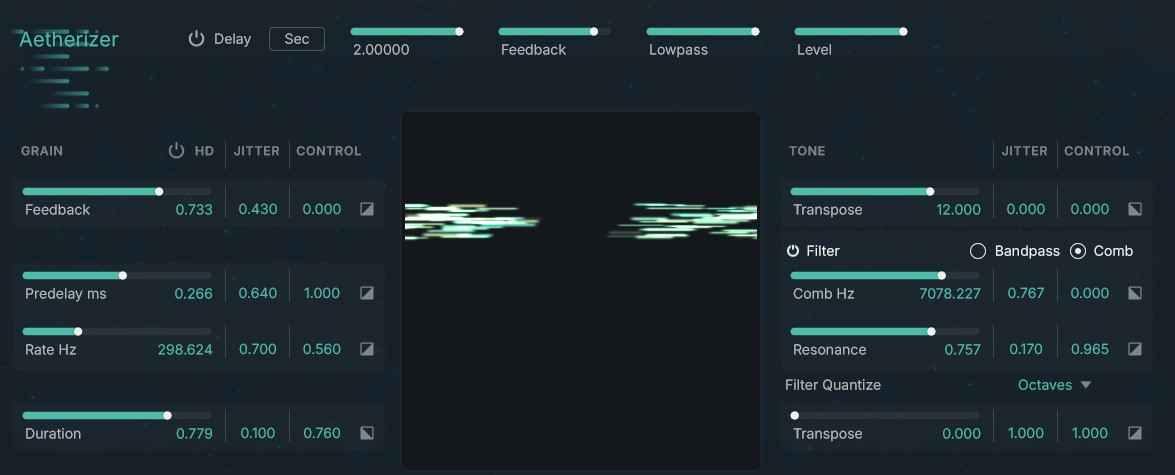Viewport: 1175px width, 475px height.
Task: Toggle the Delay power icon
Action: [x=196, y=39]
